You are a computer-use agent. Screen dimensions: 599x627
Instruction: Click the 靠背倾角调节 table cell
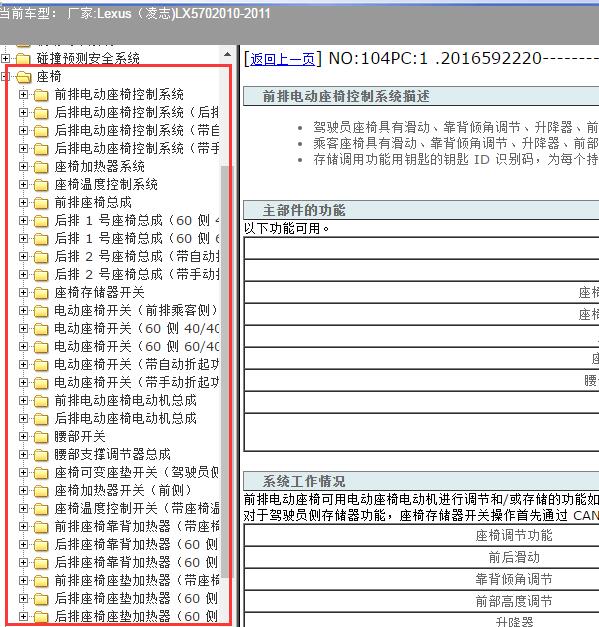coord(514,579)
